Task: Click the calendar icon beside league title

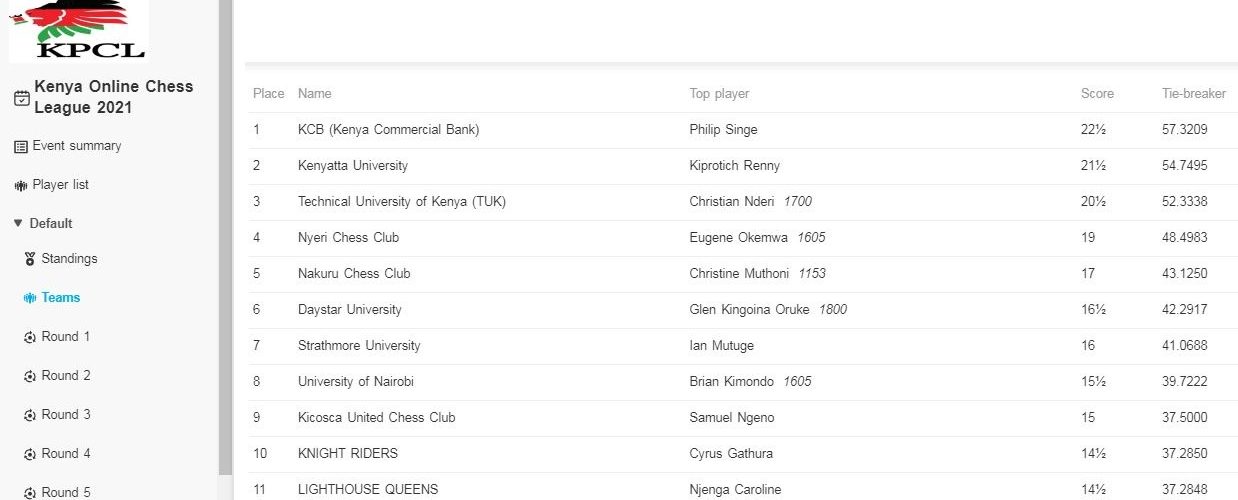Action: [21, 98]
